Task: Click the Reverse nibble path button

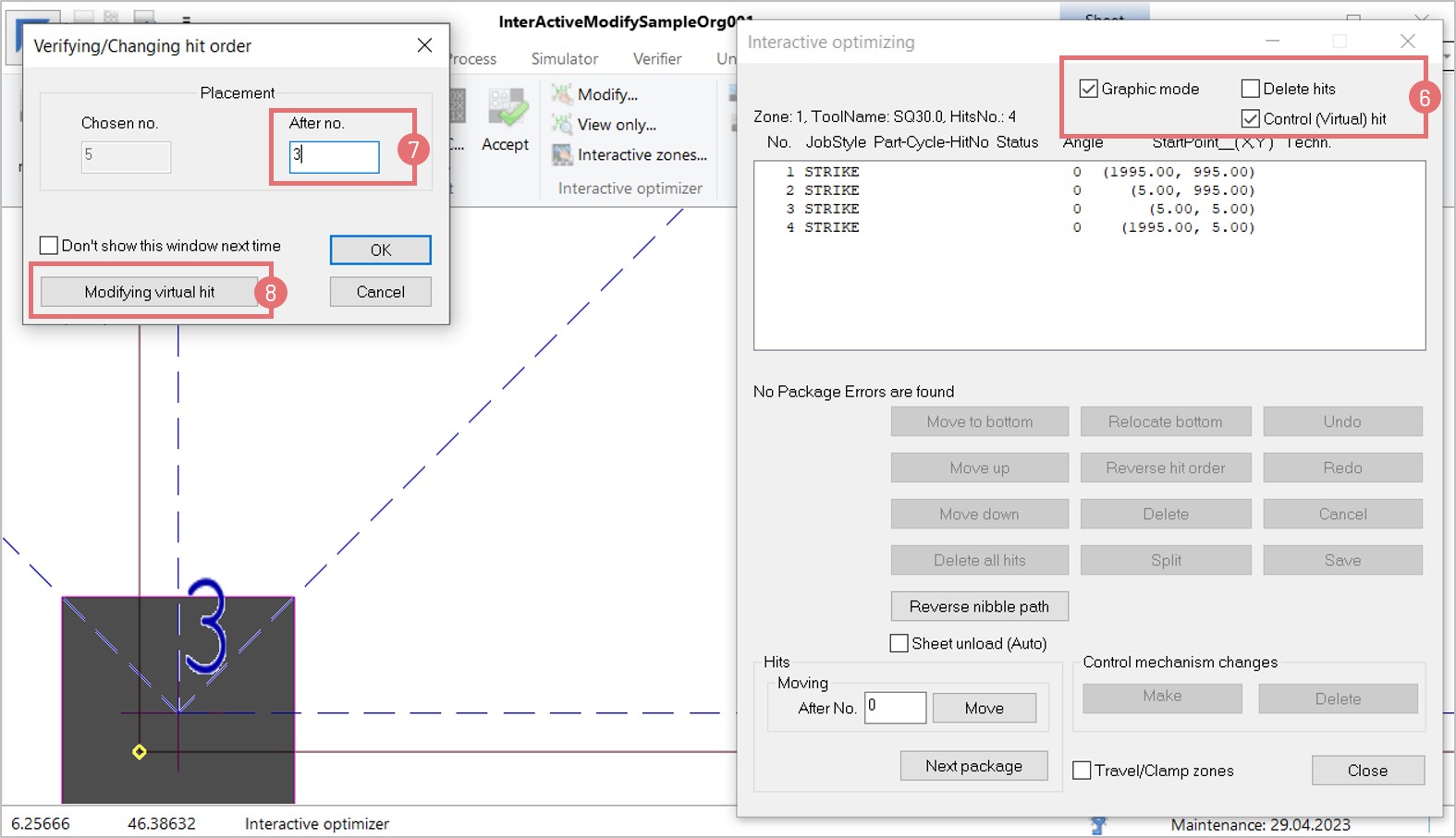Action: [979, 607]
